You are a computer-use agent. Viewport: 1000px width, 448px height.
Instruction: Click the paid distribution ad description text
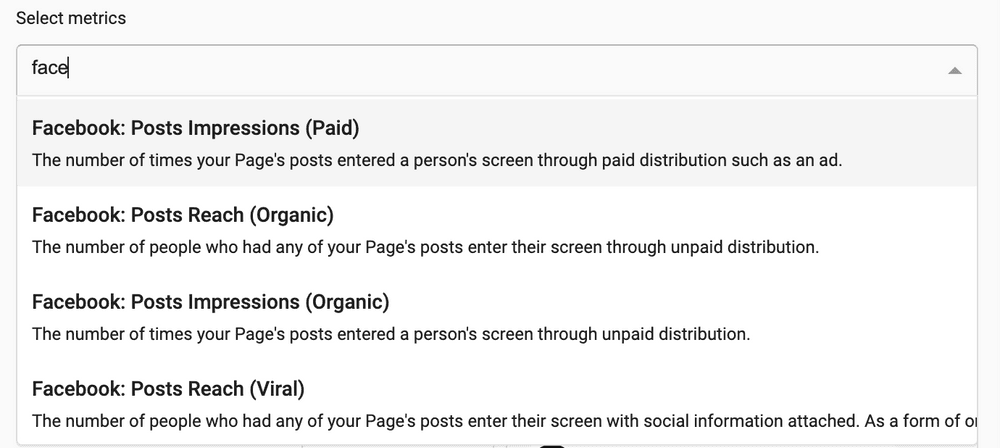[x=437, y=159]
